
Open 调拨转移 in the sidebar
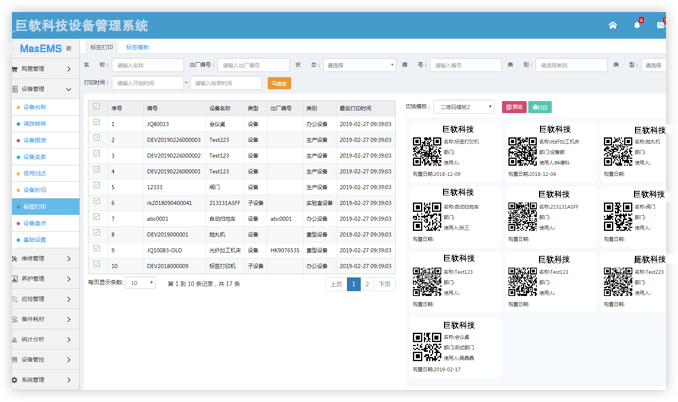coord(35,124)
